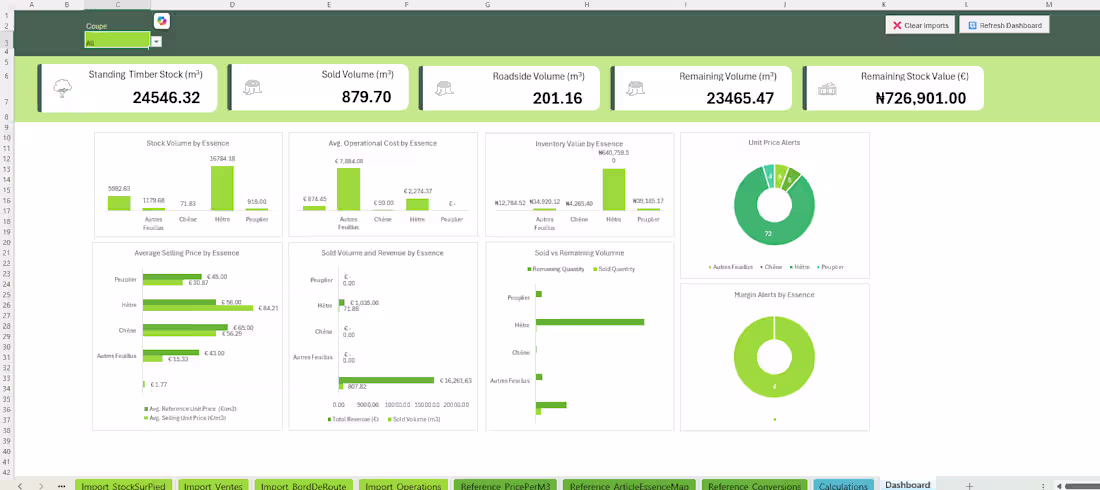Select the Unit Price Alerts donut chart
Viewport: 1100px width, 490px height.
[774, 205]
